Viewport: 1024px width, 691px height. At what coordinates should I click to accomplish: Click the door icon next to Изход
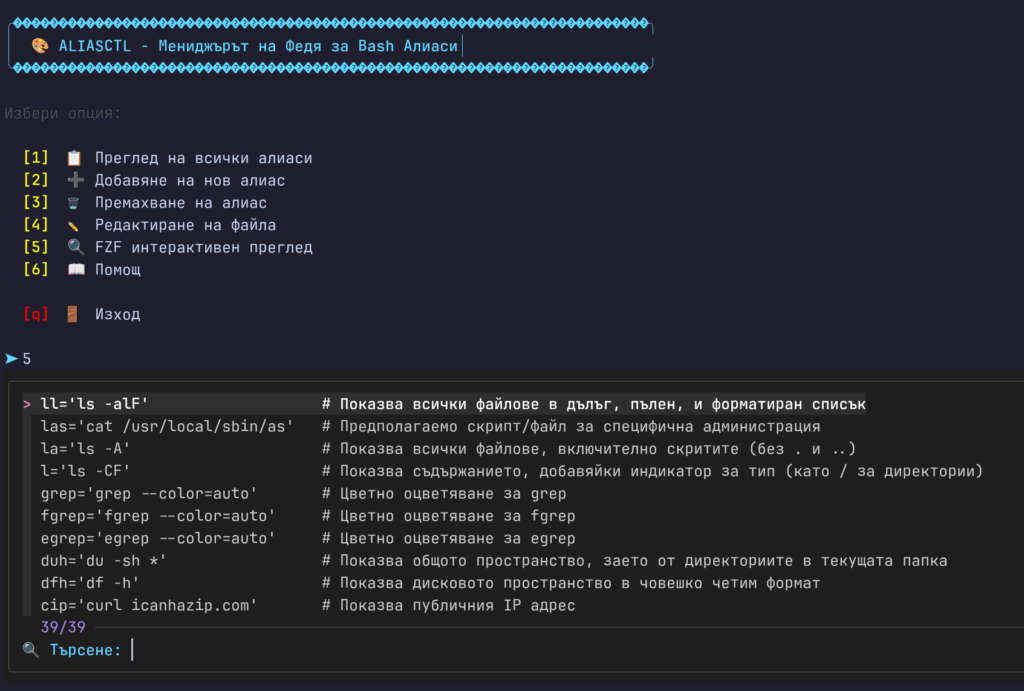(x=73, y=315)
